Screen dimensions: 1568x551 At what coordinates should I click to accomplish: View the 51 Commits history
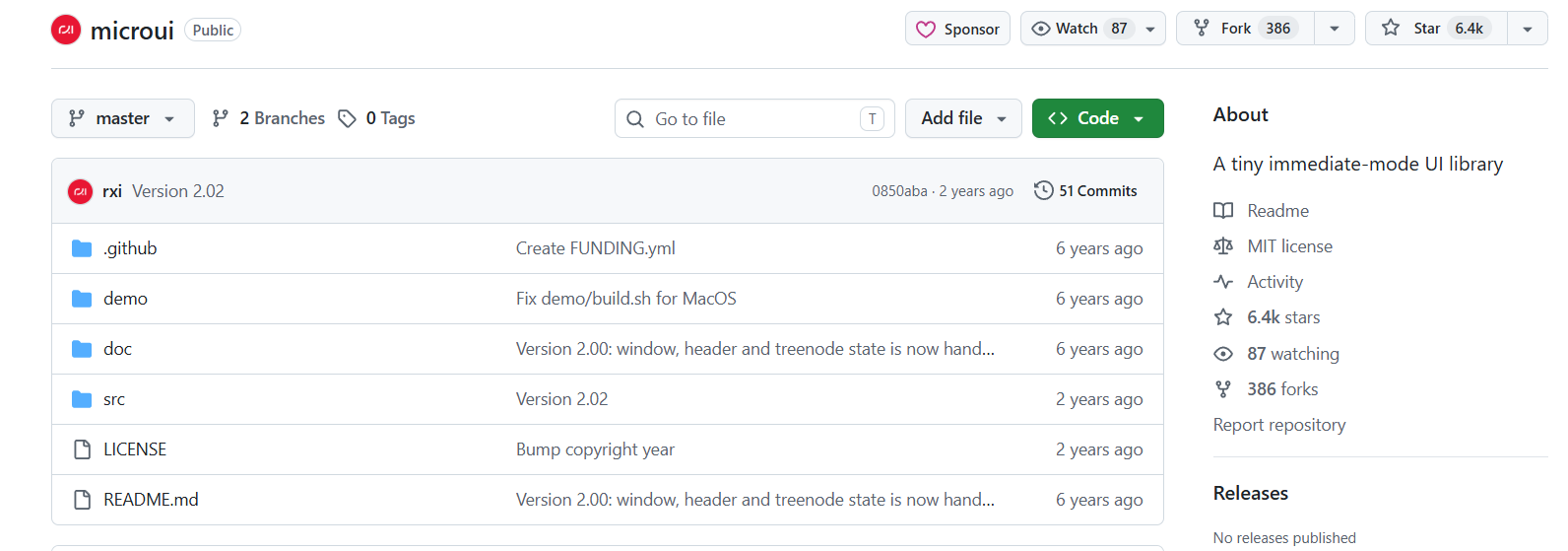1085,191
